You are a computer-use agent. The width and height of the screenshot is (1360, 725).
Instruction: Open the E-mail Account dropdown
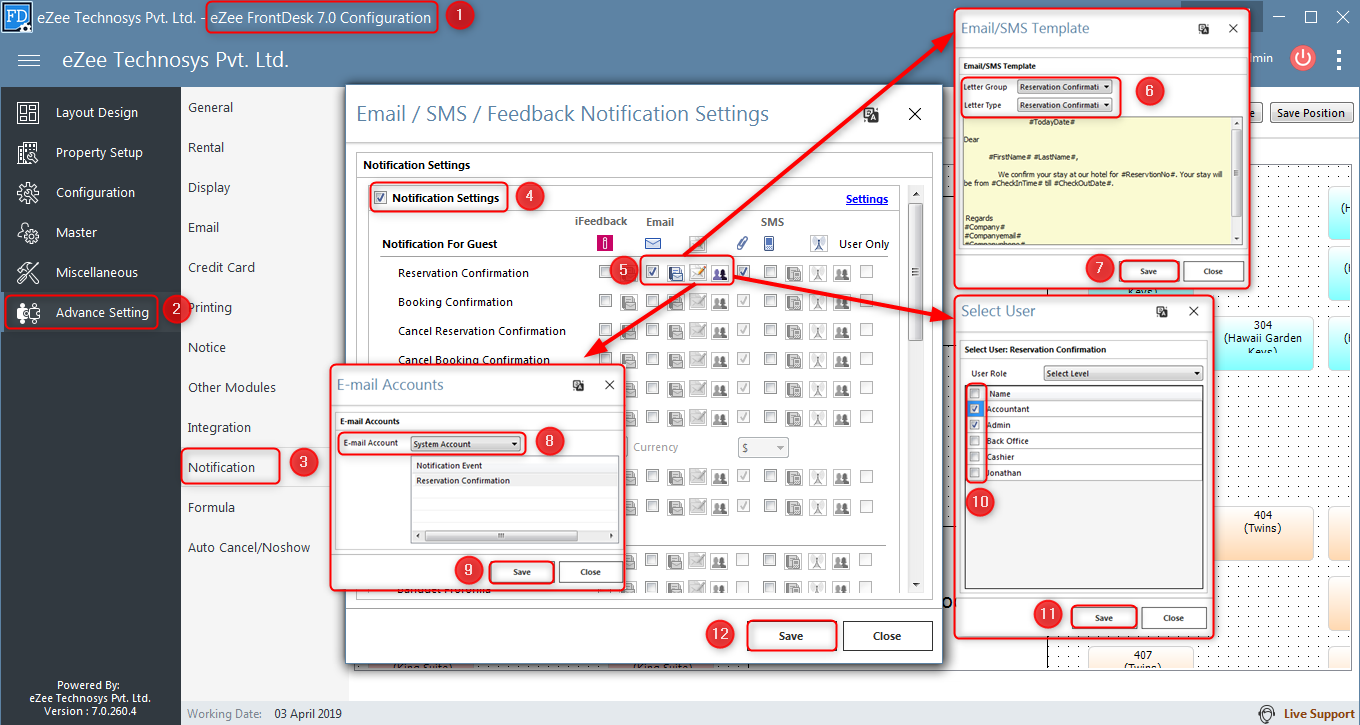click(467, 444)
